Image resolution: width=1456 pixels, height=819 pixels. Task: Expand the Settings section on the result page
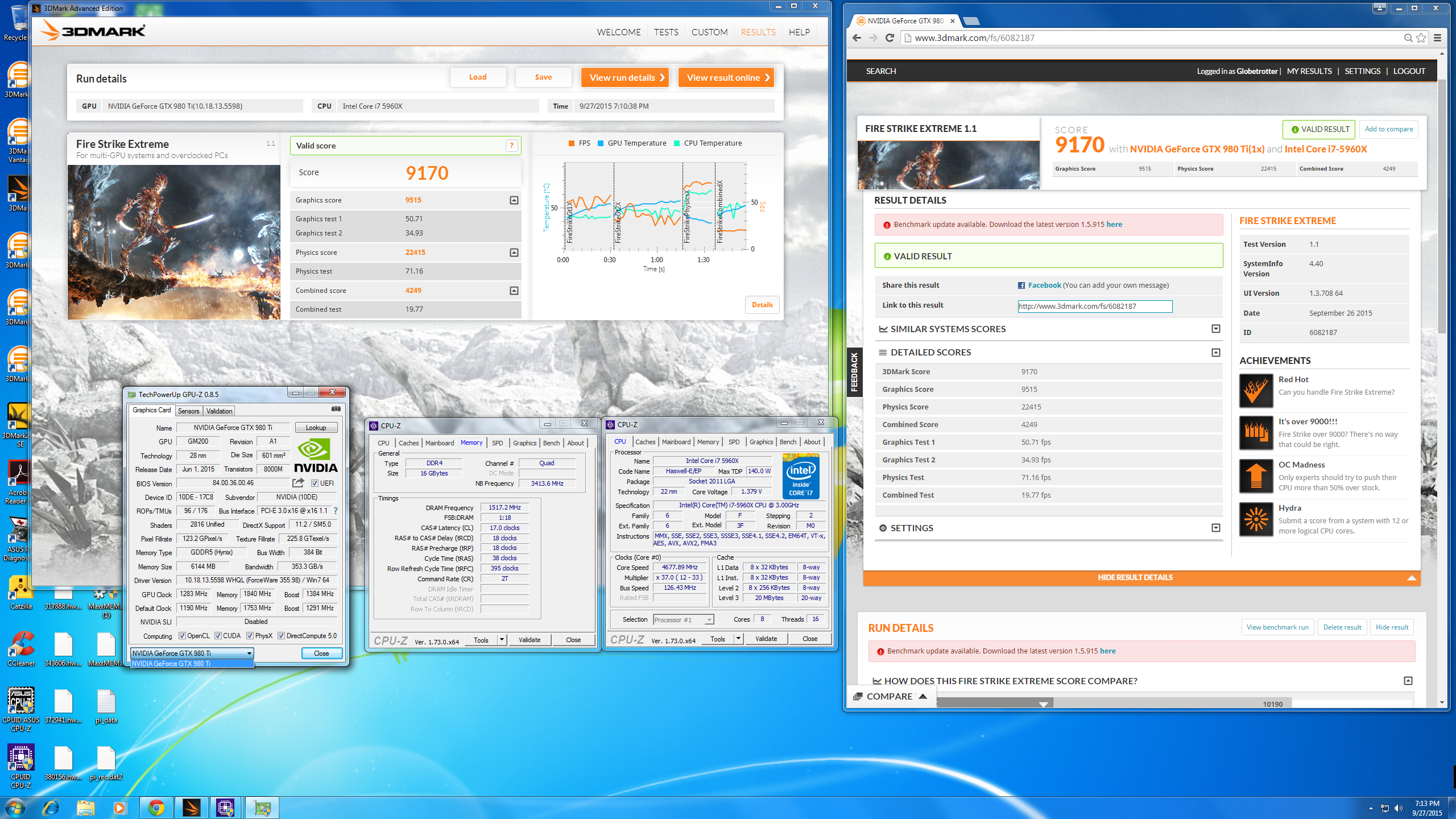click(1216, 528)
